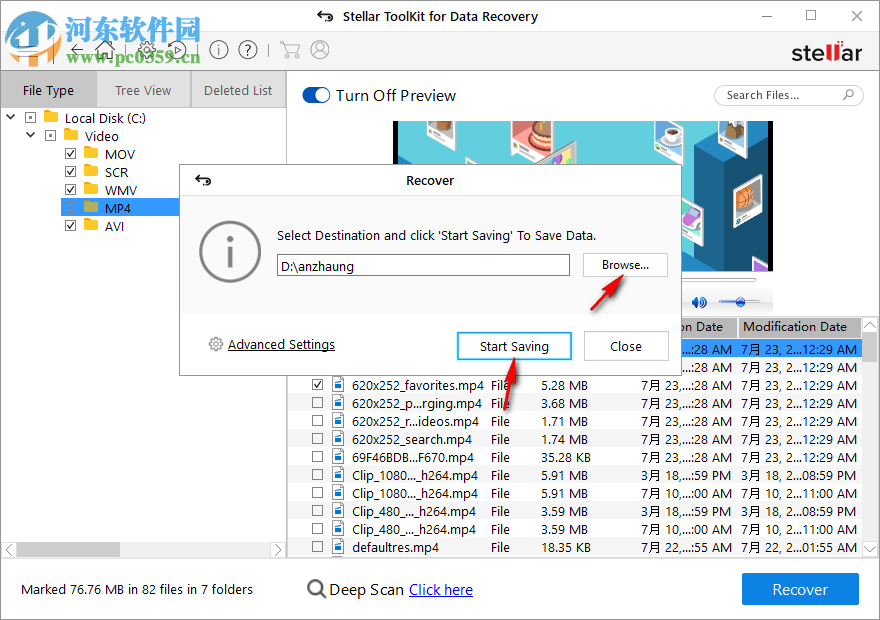
Task: Click the shopping cart purchase icon
Action: 291,49
